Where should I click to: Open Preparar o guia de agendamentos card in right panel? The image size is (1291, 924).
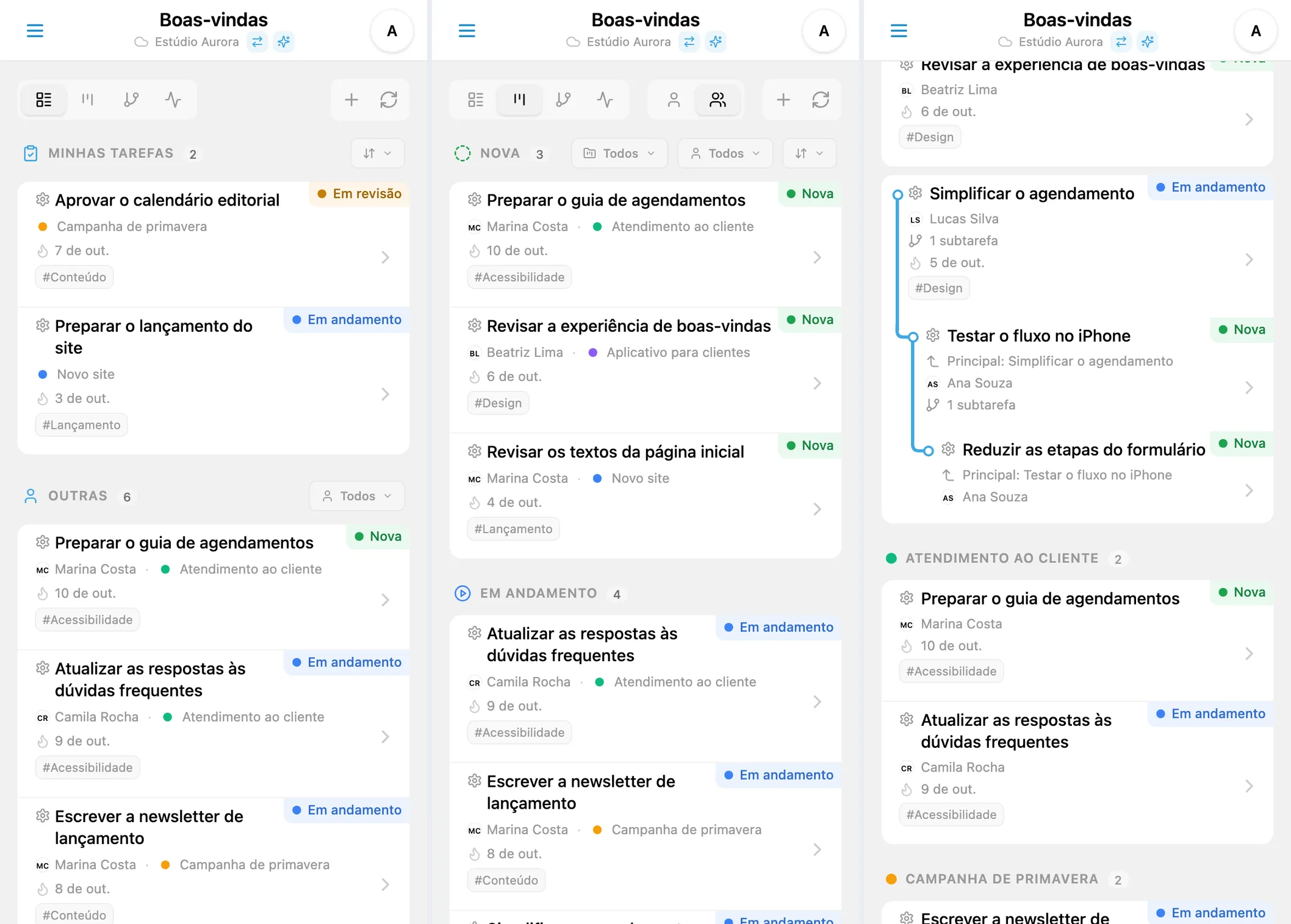(x=1077, y=640)
